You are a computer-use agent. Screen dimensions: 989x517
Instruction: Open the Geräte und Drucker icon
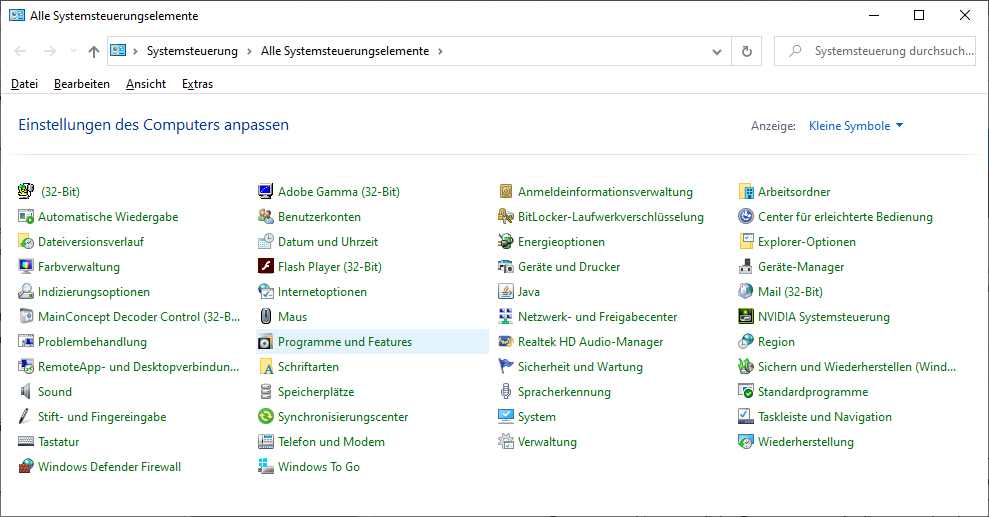coord(506,267)
